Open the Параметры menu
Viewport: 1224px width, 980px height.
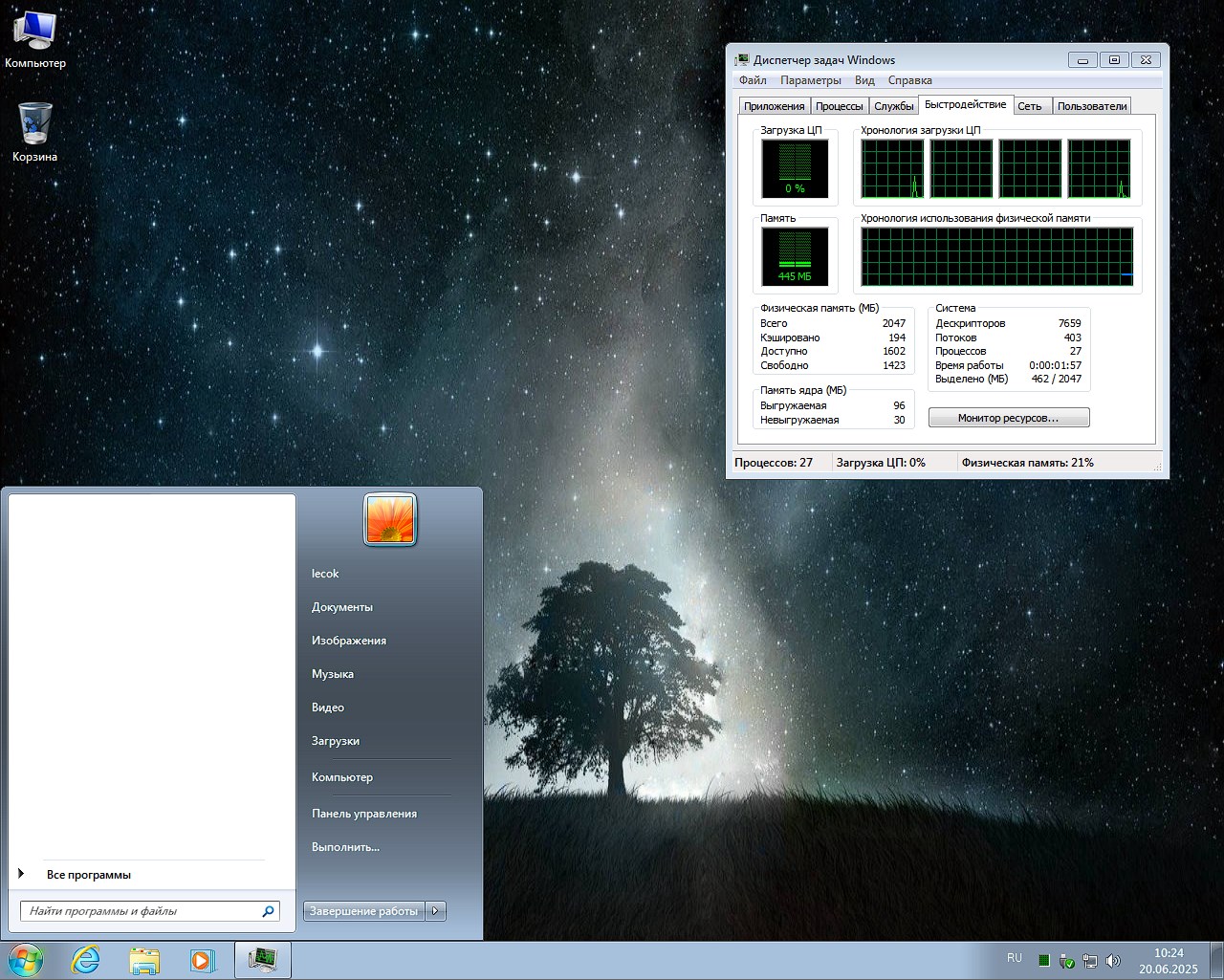(810, 80)
